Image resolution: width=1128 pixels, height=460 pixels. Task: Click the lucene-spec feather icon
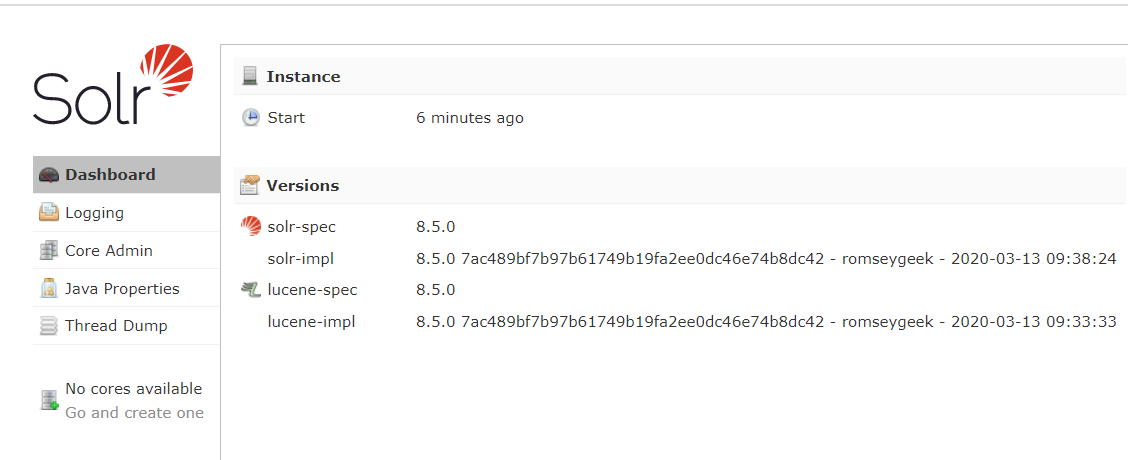250,289
